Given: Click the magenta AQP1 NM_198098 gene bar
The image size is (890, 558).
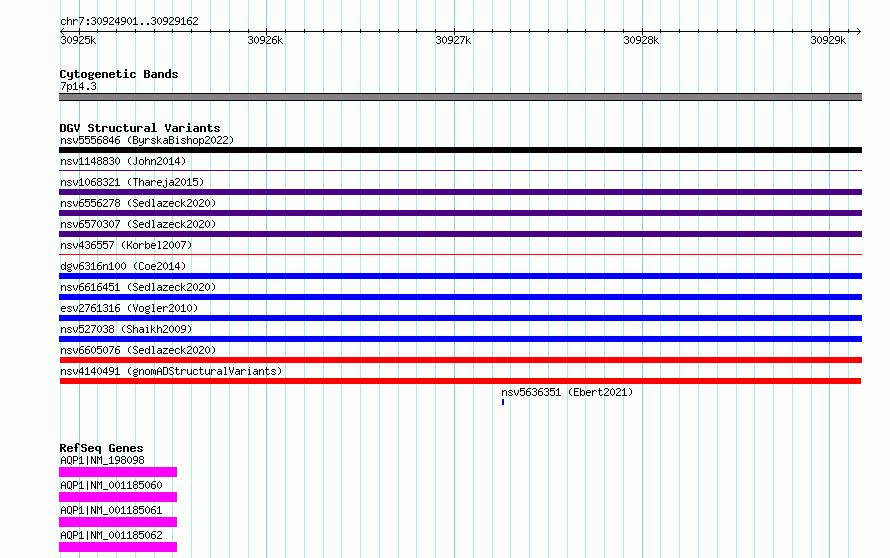Looking at the screenshot, I should pos(118,472).
